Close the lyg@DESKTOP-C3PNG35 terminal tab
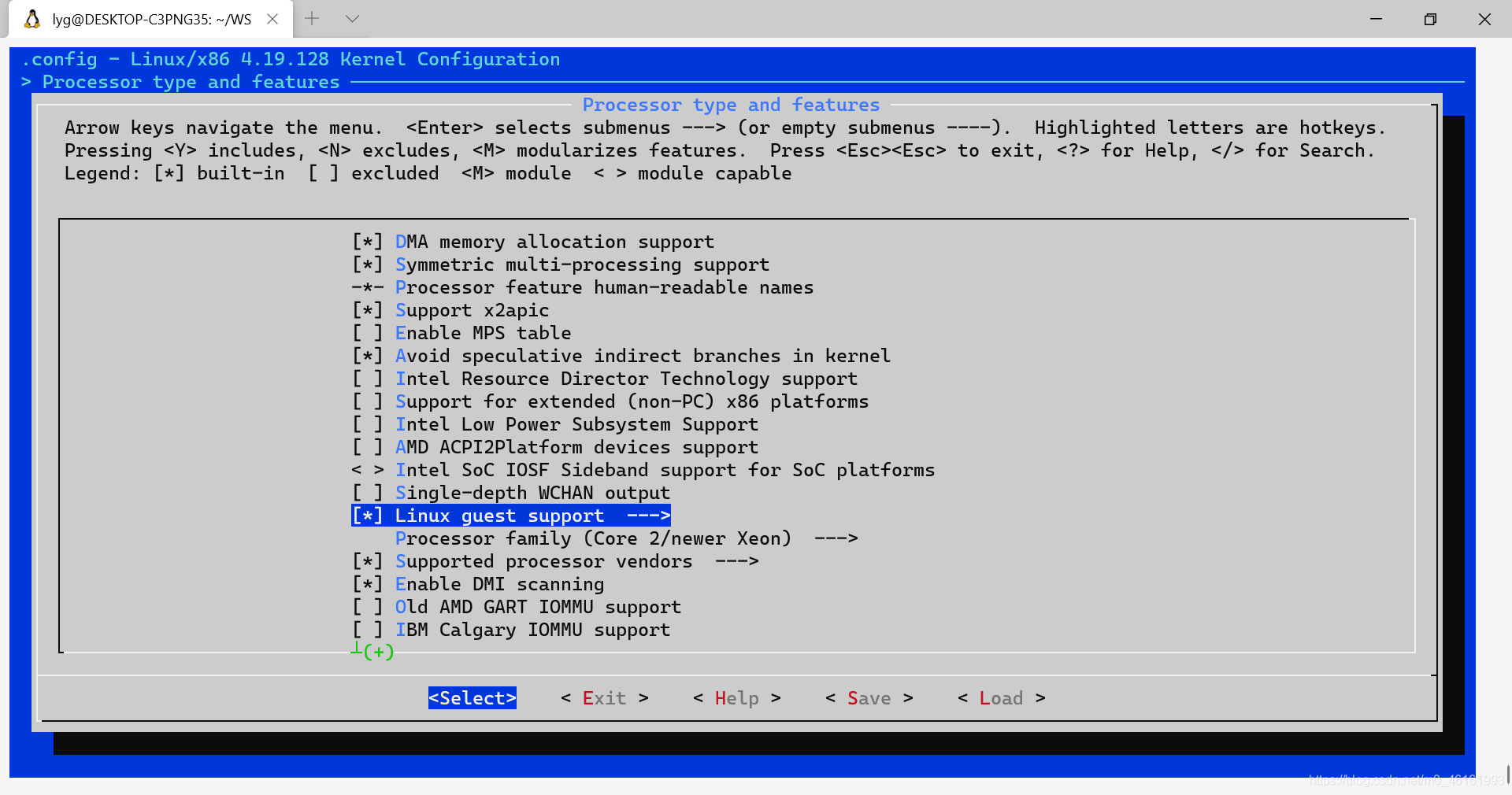This screenshot has width=1512, height=795. click(x=272, y=19)
